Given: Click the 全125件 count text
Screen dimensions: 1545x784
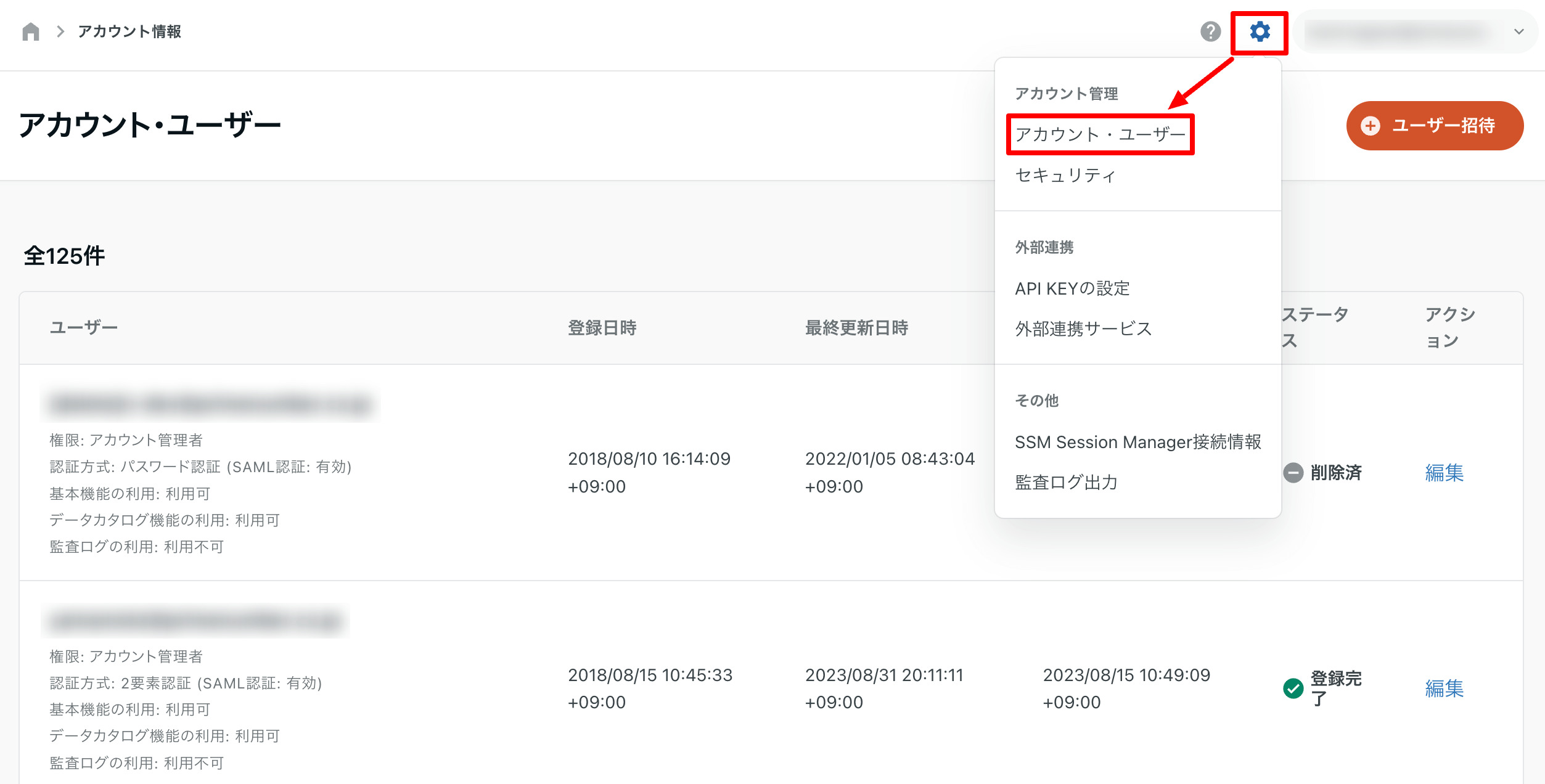Looking at the screenshot, I should click(64, 256).
